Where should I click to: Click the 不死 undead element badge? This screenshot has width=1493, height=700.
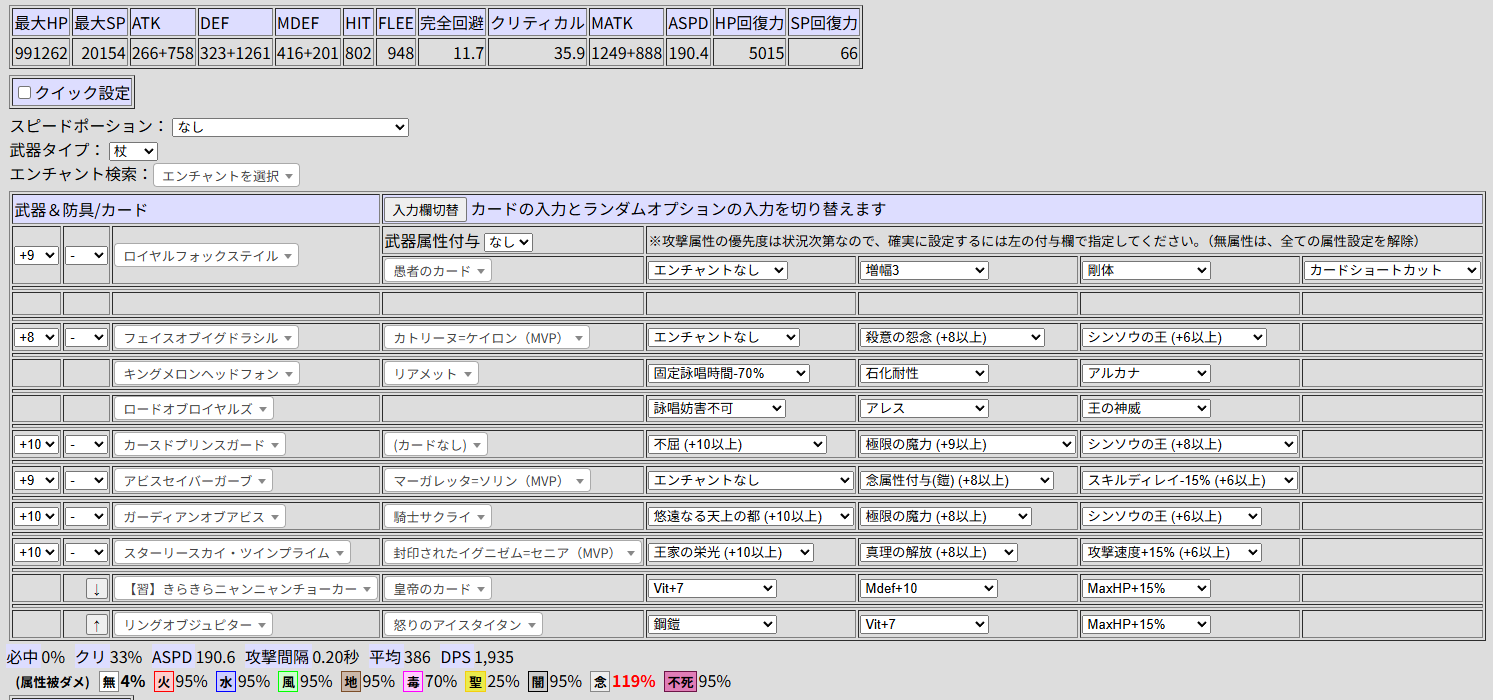click(x=680, y=682)
